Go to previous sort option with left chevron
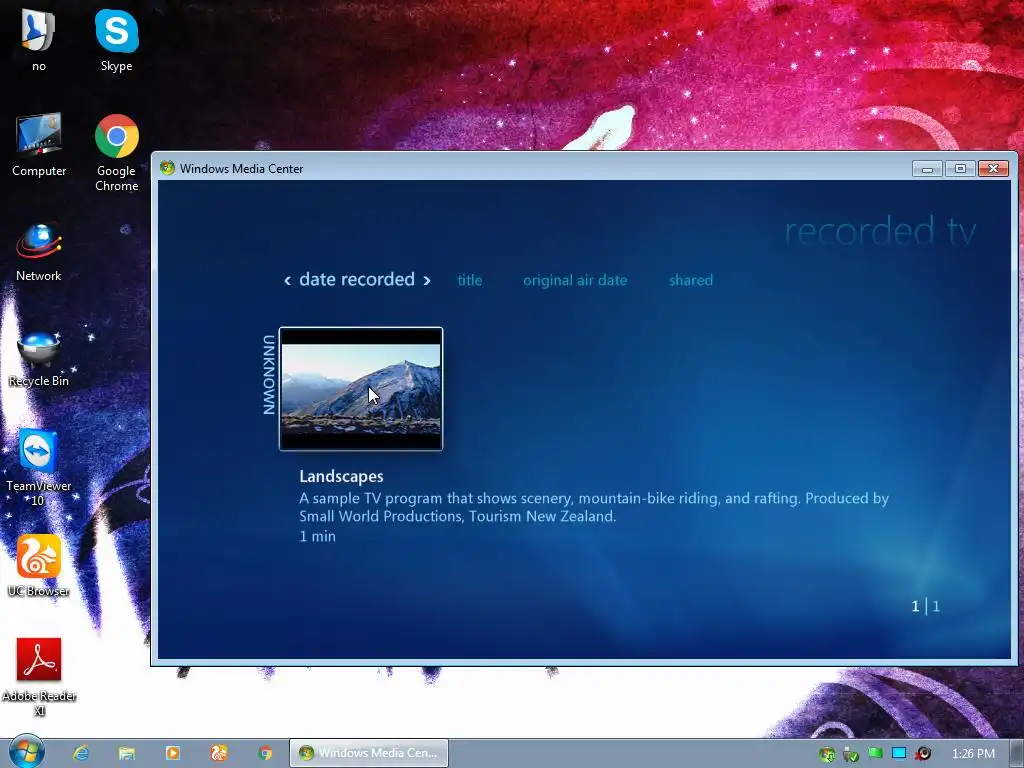1024x768 pixels. click(287, 280)
